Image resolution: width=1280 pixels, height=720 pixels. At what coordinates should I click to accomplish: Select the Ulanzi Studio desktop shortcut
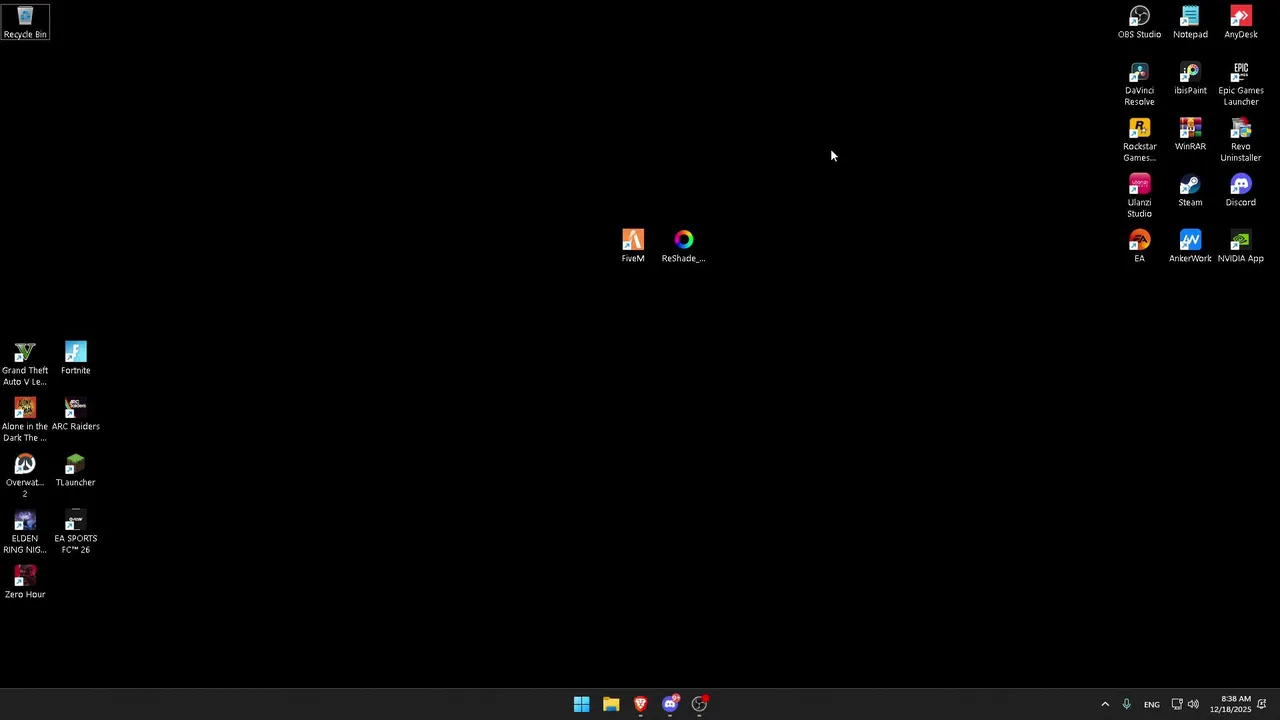coord(1139,196)
